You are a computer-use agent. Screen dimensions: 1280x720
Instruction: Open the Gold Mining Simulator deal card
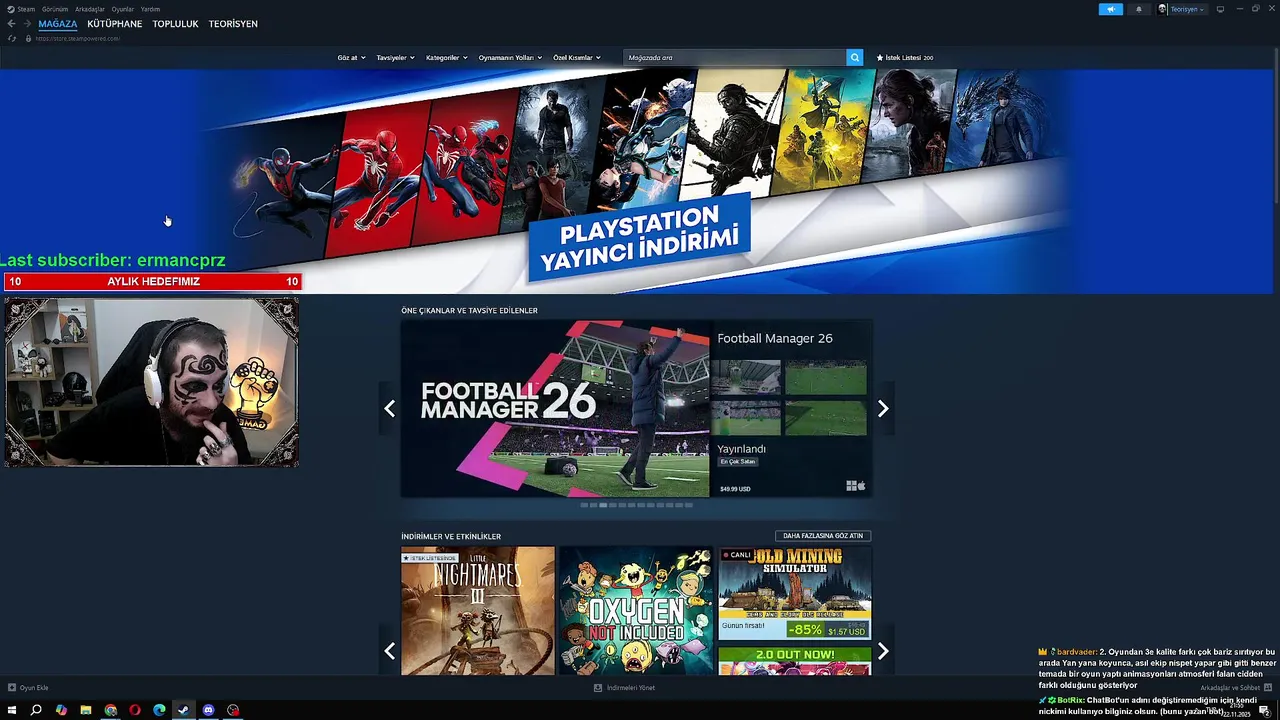(795, 593)
